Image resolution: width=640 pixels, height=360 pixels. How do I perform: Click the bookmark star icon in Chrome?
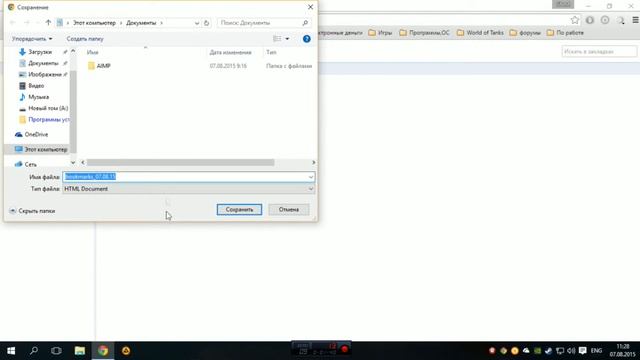pos(575,20)
